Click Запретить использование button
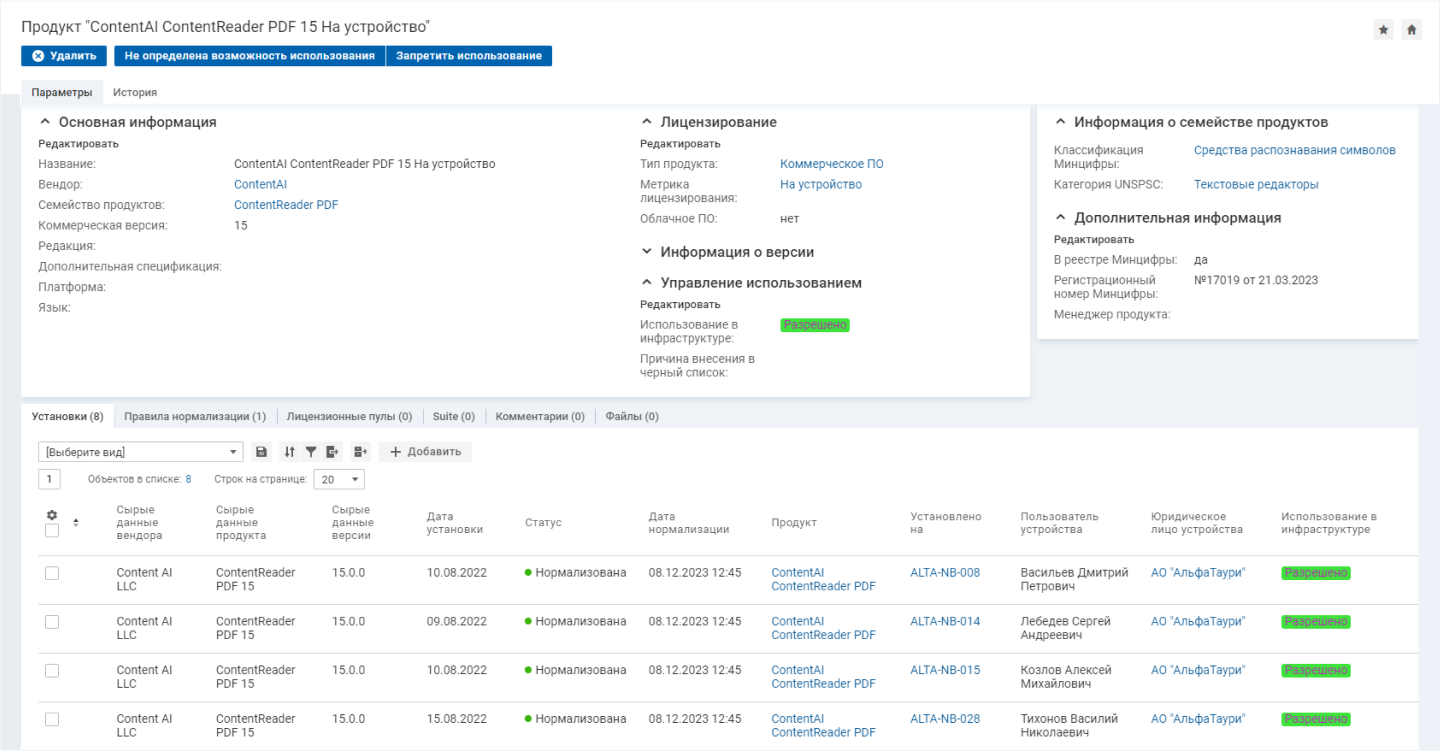1441x751 pixels. point(469,56)
